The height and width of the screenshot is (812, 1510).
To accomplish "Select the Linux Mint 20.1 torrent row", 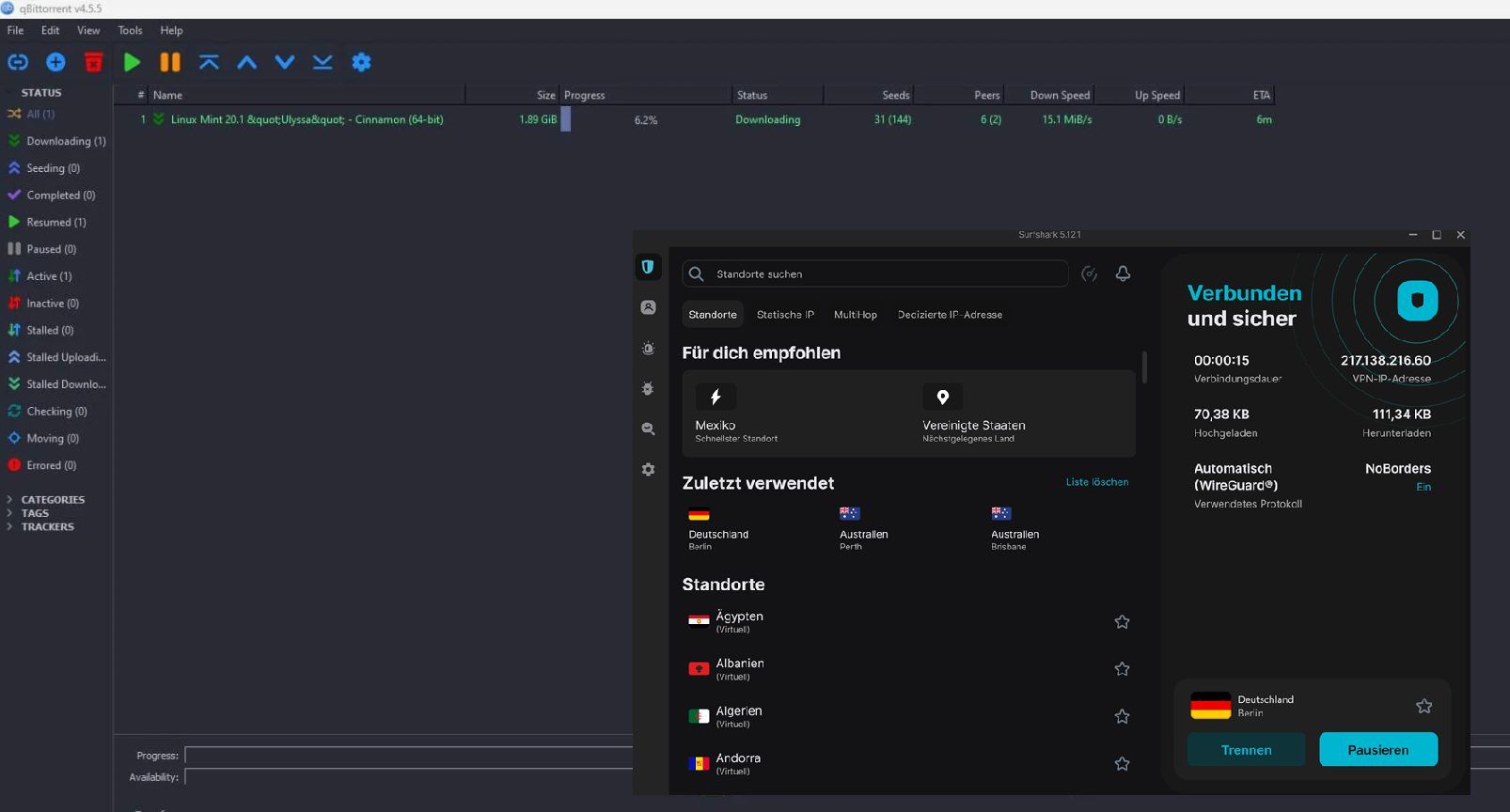I will coord(694,119).
